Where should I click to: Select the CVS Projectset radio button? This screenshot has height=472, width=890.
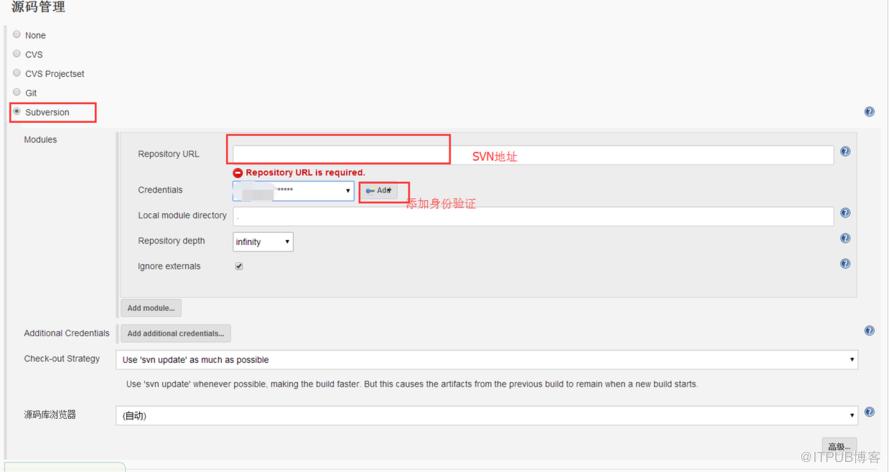16,73
